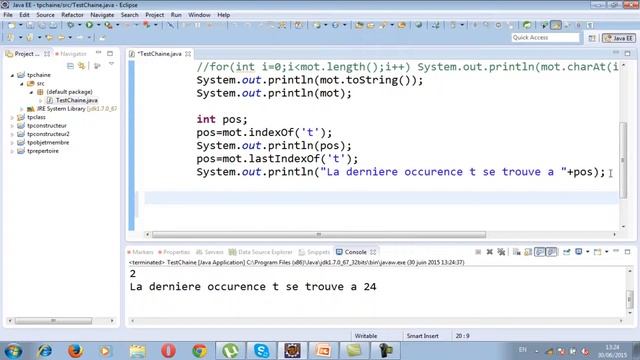The width and height of the screenshot is (640, 360).
Task: Click the Quick Access search field
Action: (545, 38)
